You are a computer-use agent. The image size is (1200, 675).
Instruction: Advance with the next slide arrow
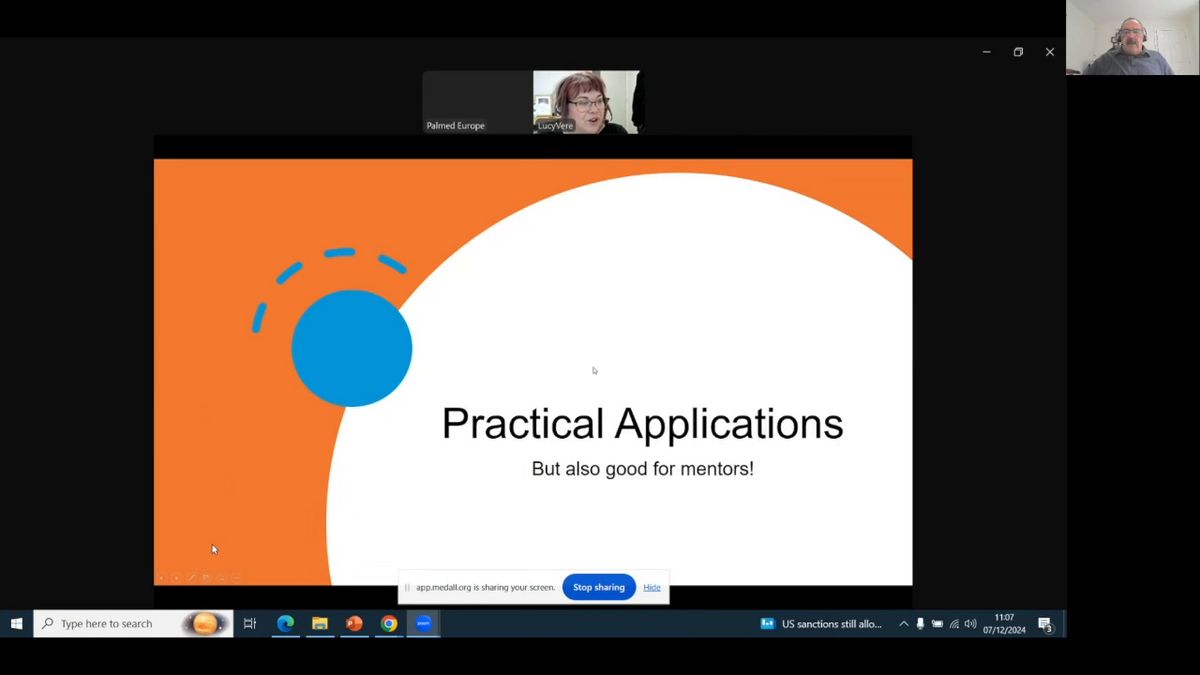(x=176, y=577)
